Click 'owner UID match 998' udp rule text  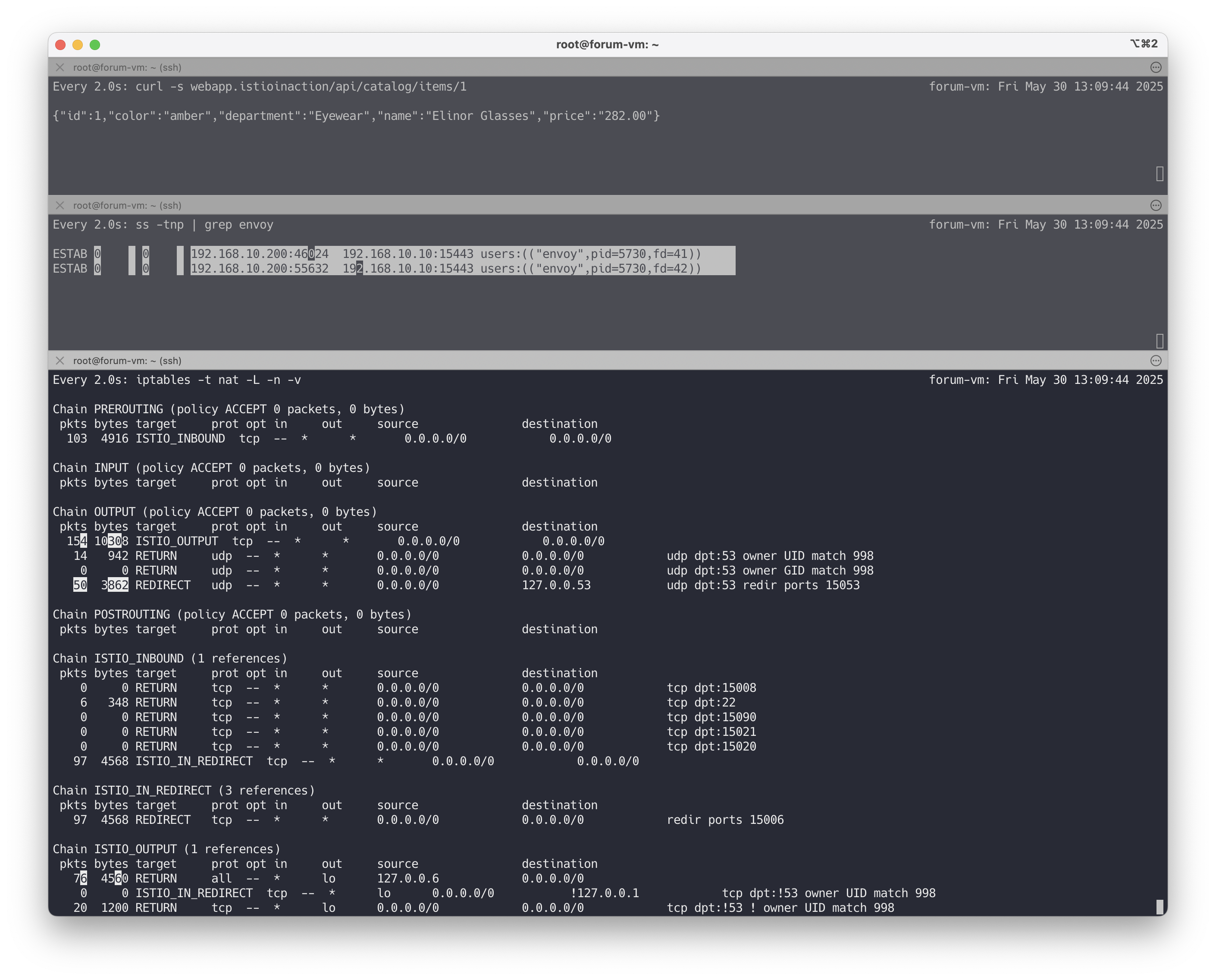pos(808,556)
